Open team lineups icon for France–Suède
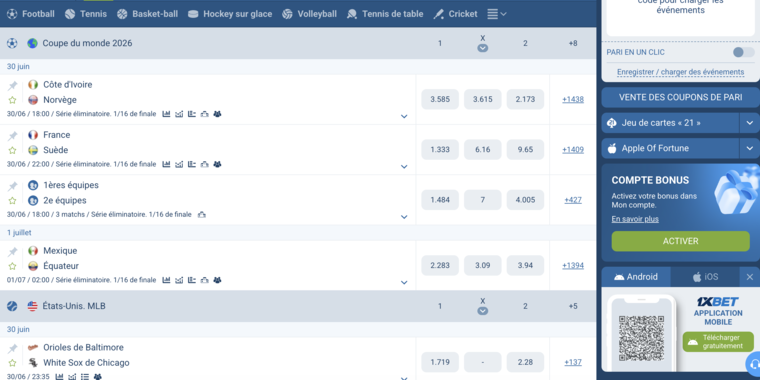 [217, 164]
